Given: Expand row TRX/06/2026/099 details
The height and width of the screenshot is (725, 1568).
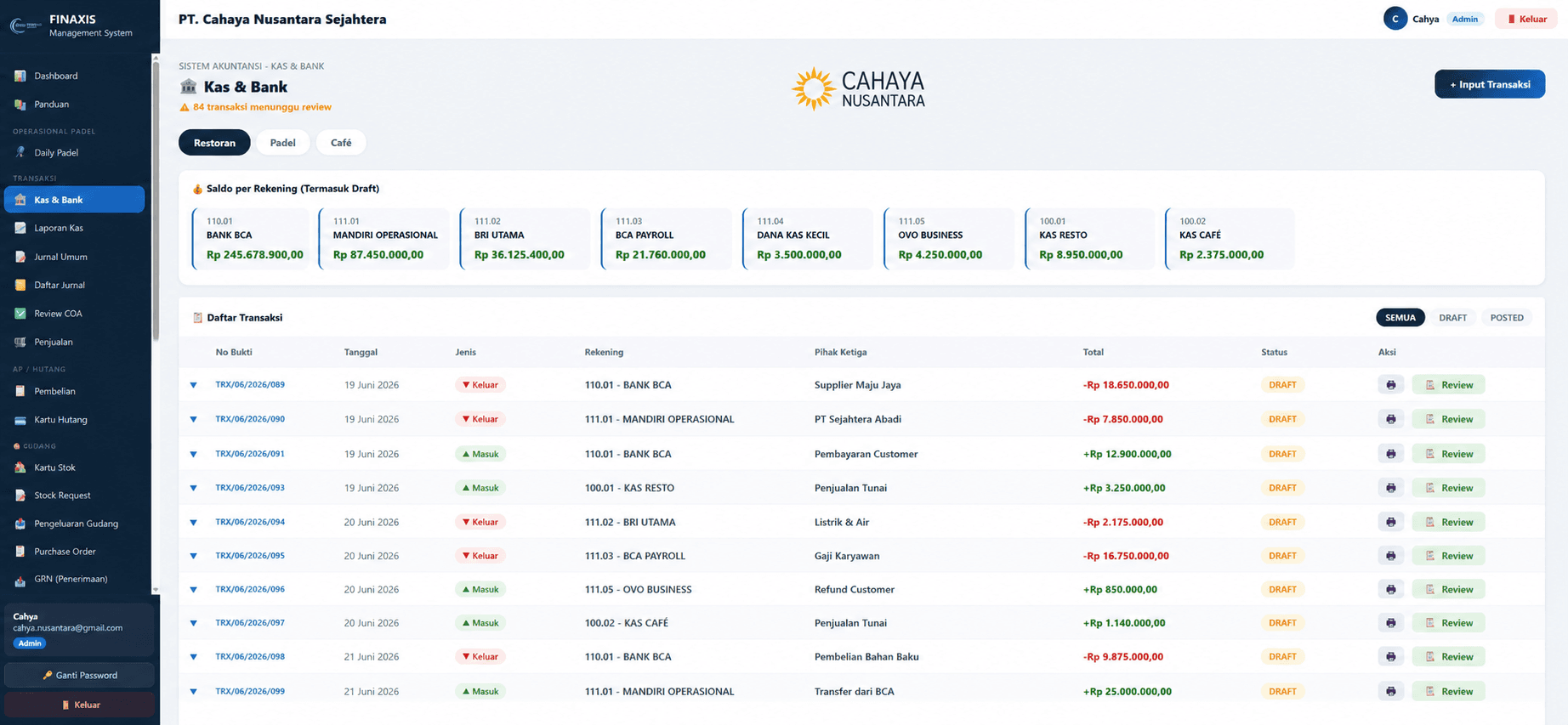Looking at the screenshot, I should point(194,691).
